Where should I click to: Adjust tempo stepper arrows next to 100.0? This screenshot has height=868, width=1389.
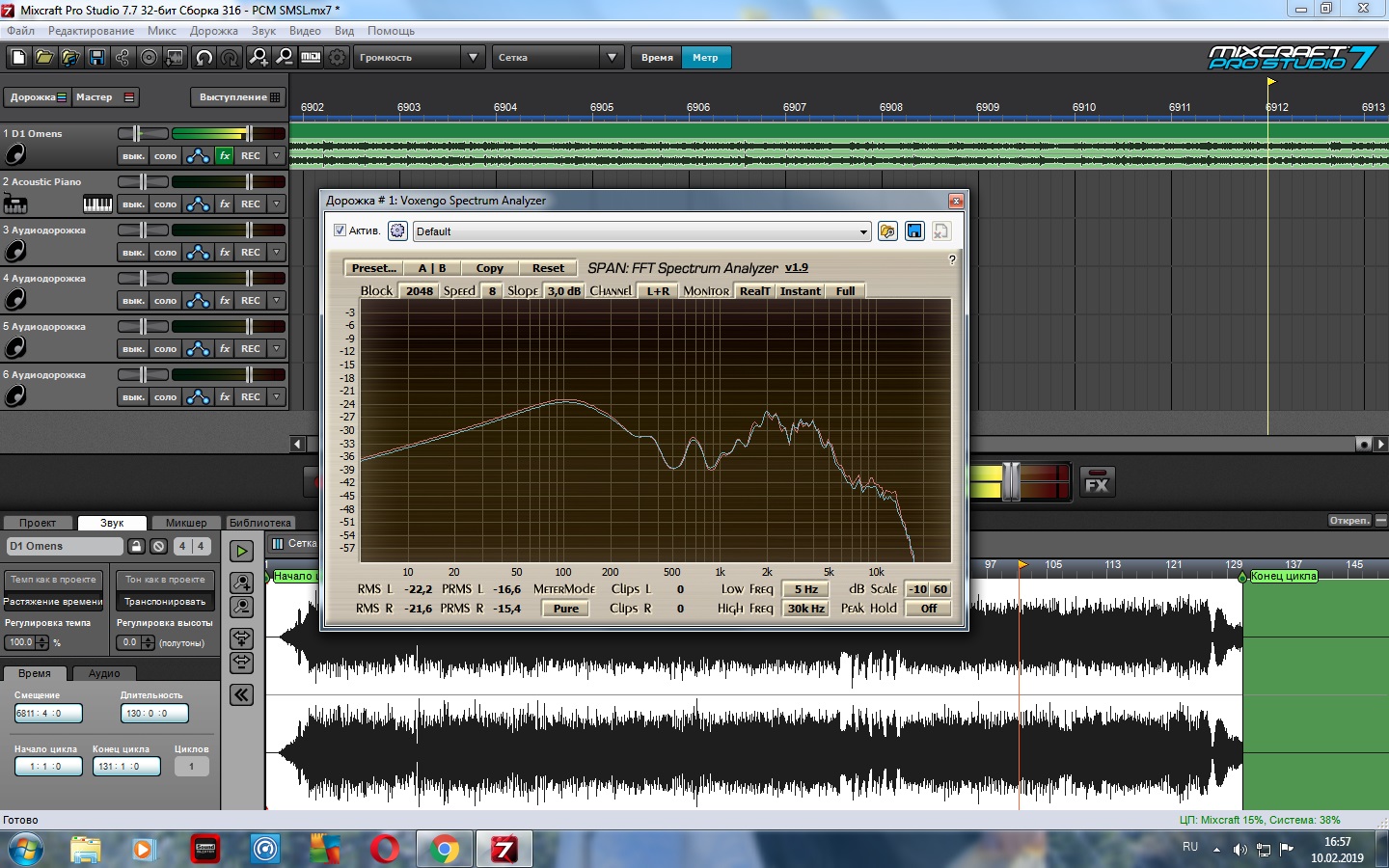(x=41, y=642)
